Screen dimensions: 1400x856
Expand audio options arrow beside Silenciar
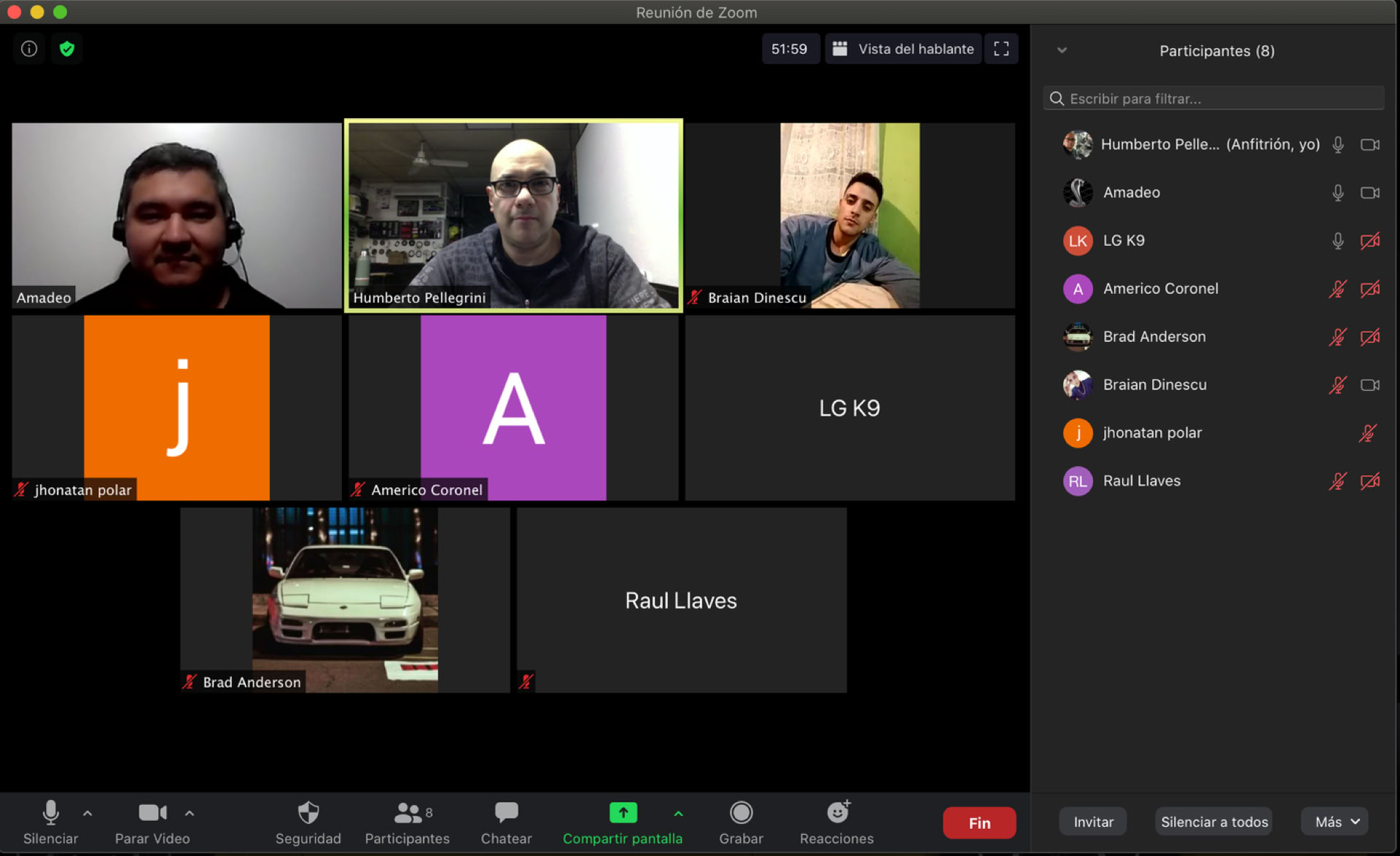(87, 812)
